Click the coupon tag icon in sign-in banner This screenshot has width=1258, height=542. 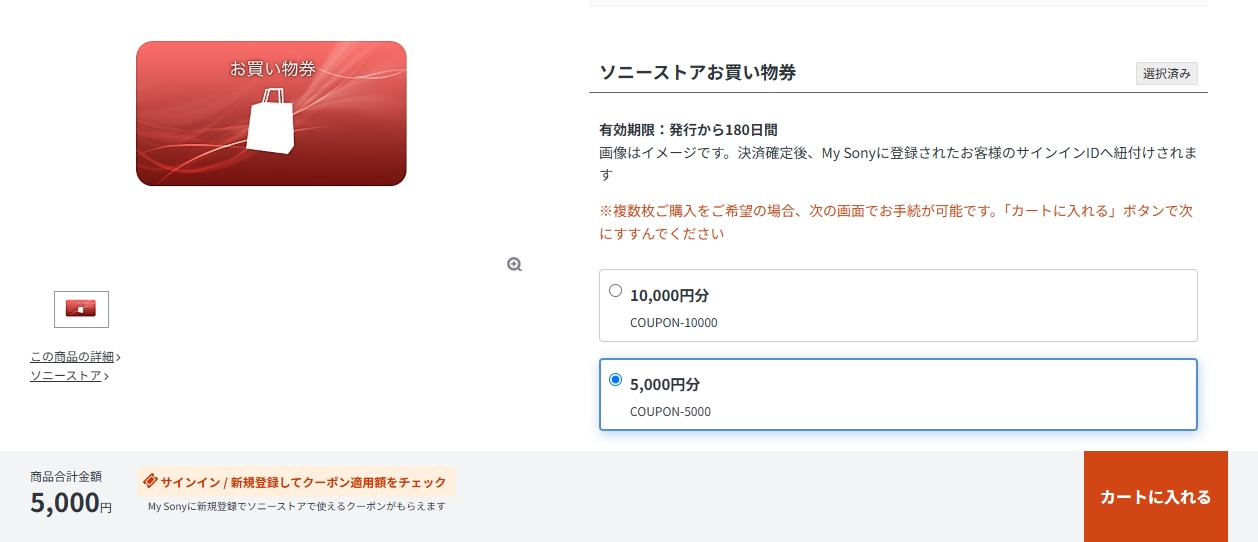click(150, 482)
